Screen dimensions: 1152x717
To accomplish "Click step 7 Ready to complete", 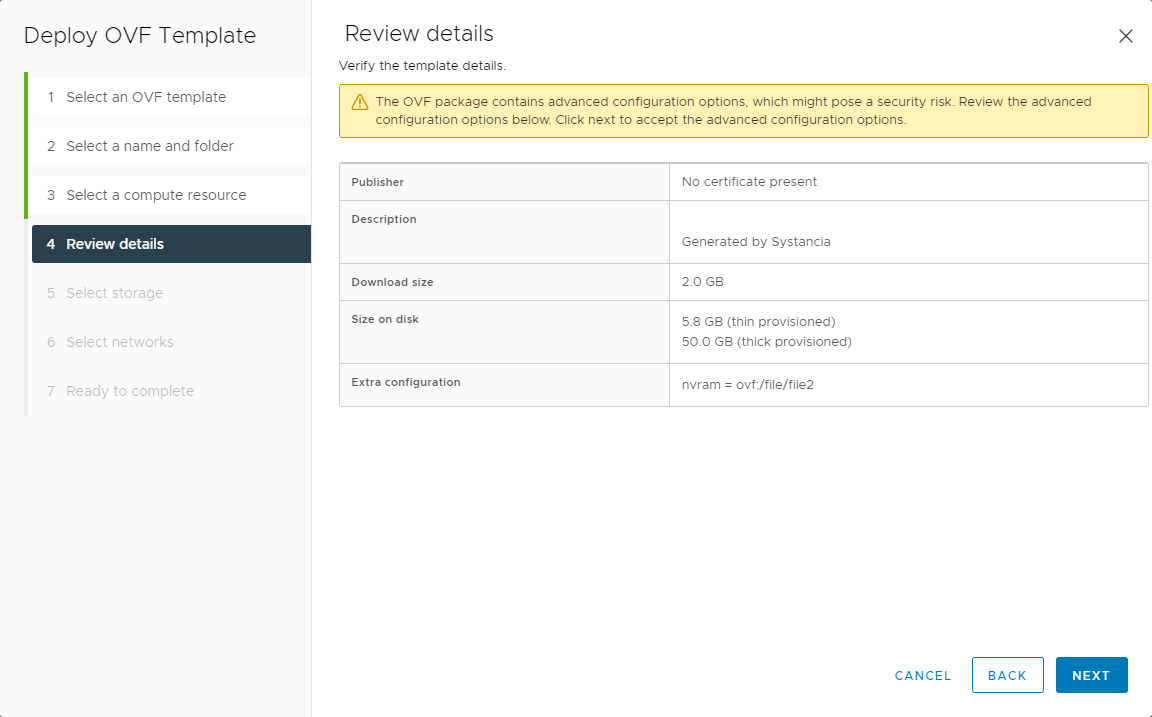I will [x=130, y=391].
